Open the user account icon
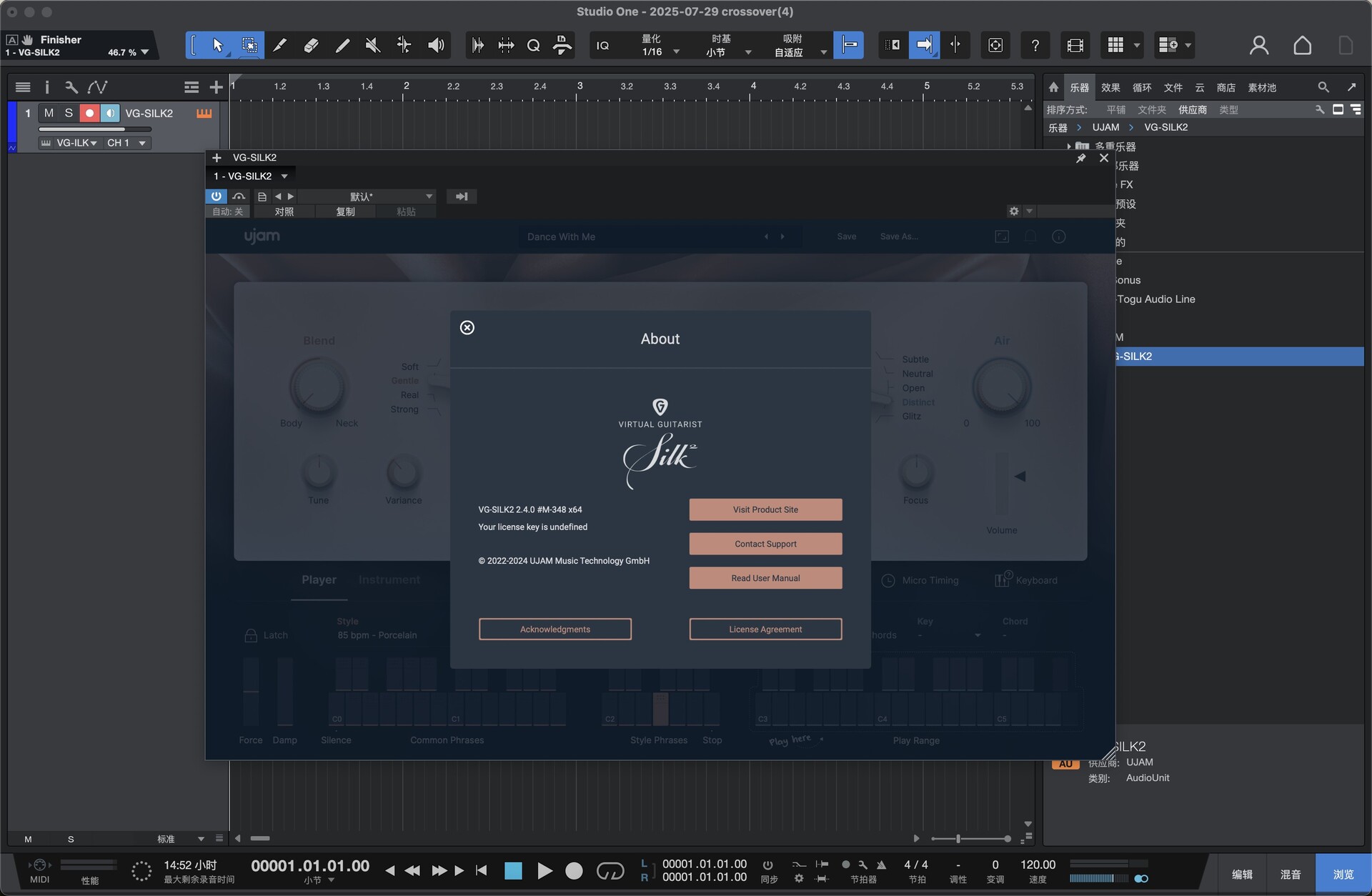The image size is (1372, 896). coord(1259,46)
